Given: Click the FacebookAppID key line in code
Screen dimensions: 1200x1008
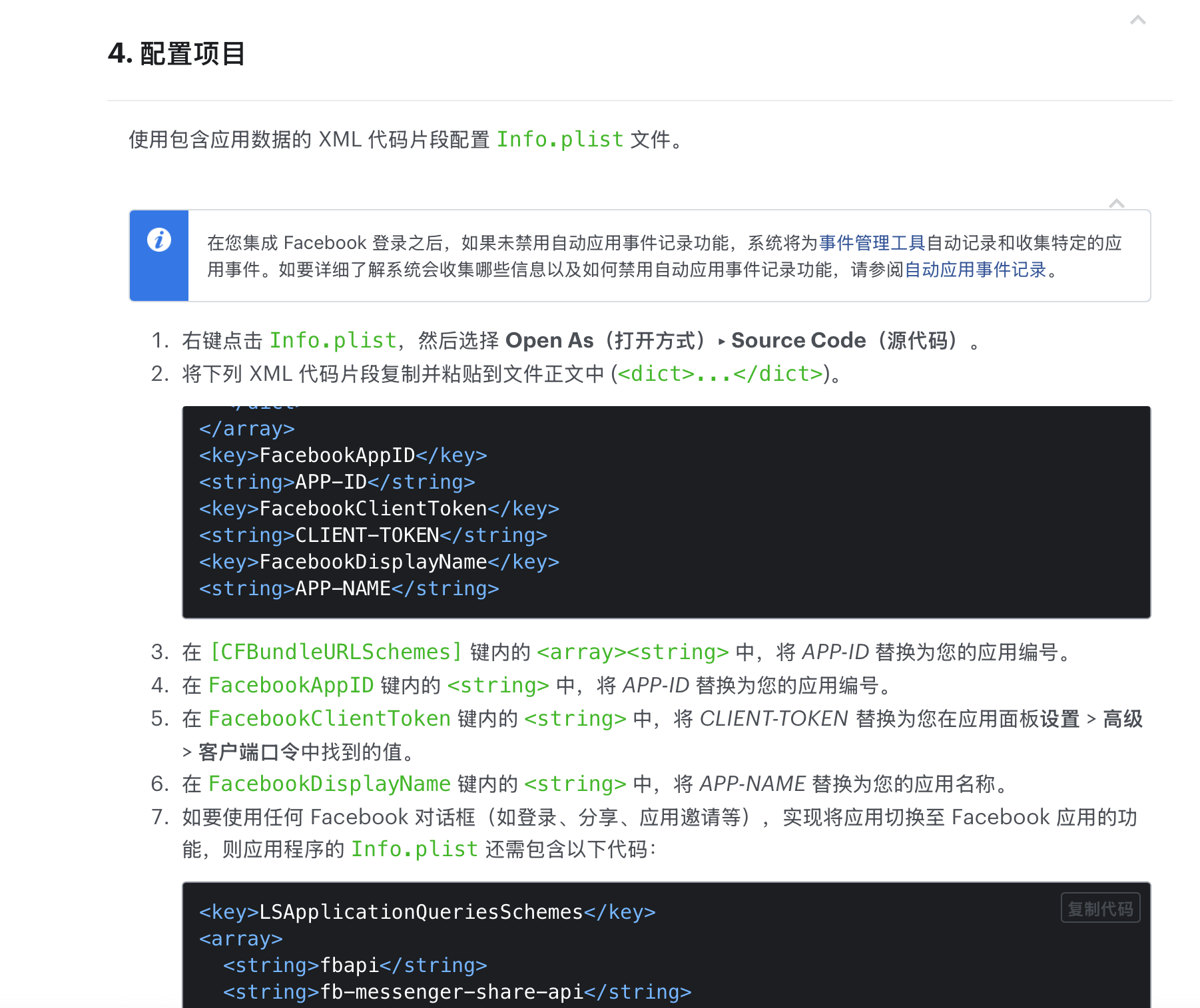Looking at the screenshot, I should click(343, 455).
